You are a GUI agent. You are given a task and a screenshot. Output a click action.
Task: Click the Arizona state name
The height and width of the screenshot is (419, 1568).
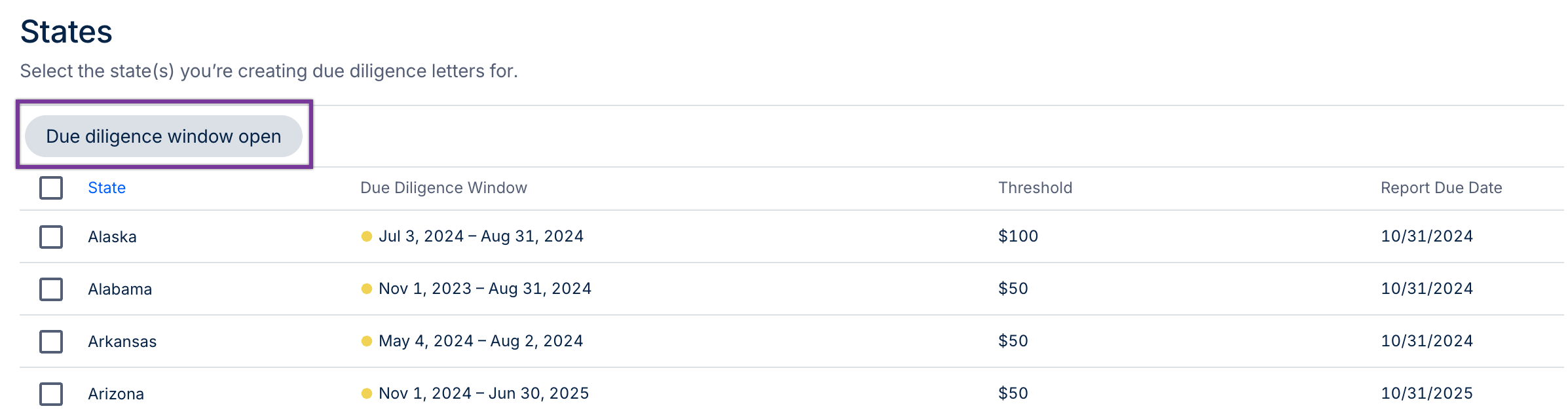(116, 393)
